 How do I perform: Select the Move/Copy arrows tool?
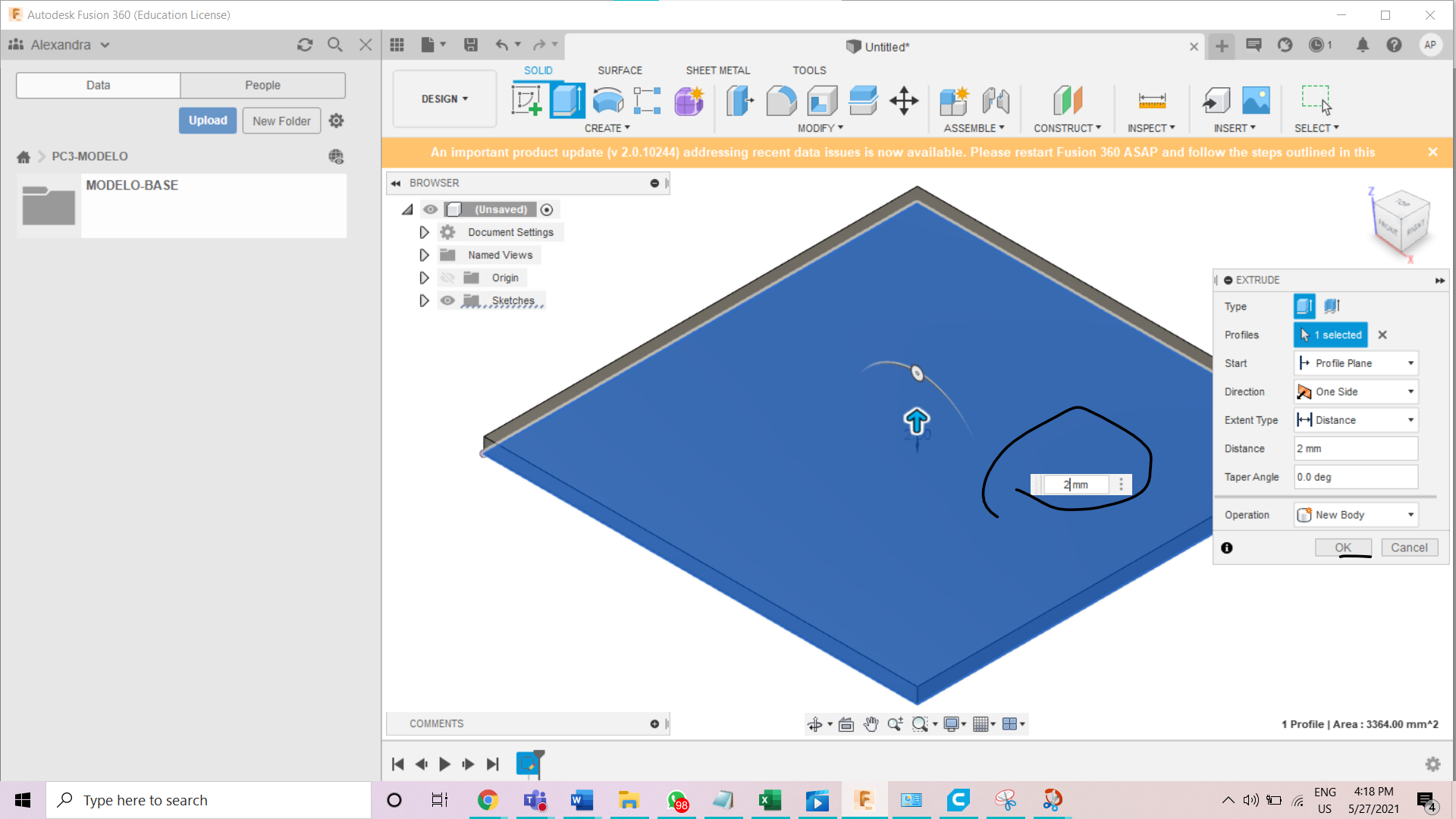coord(904,100)
